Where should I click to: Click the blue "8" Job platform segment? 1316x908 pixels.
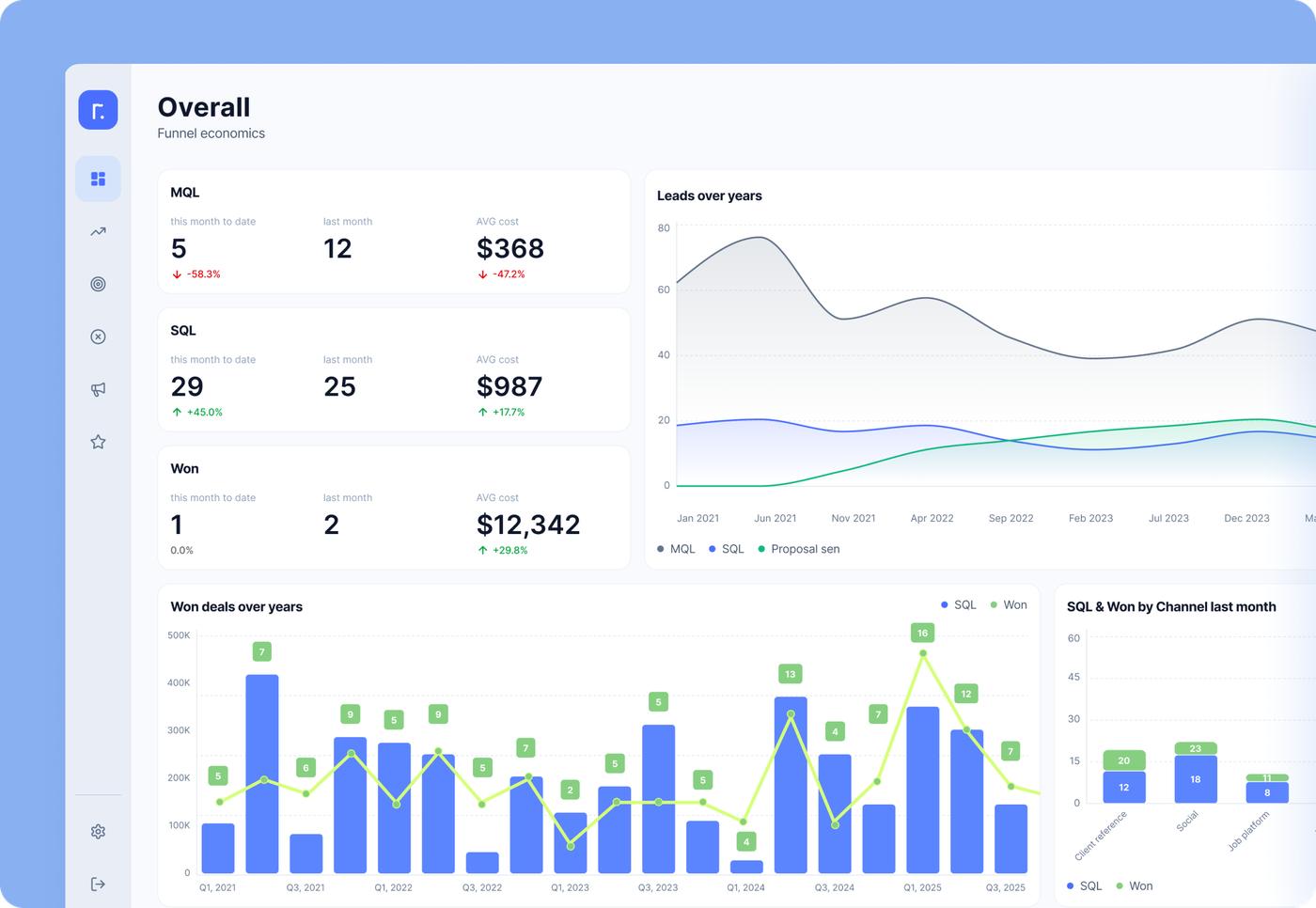click(x=1267, y=792)
